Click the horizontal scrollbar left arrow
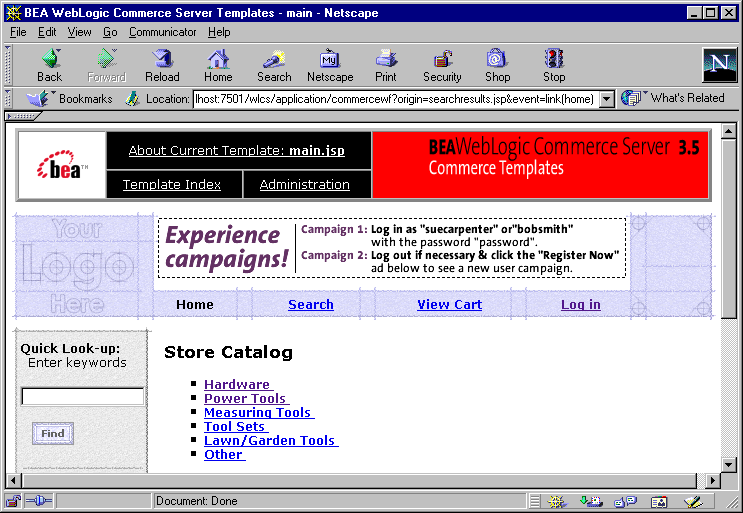Image resolution: width=743 pixels, height=513 pixels. click(14, 481)
